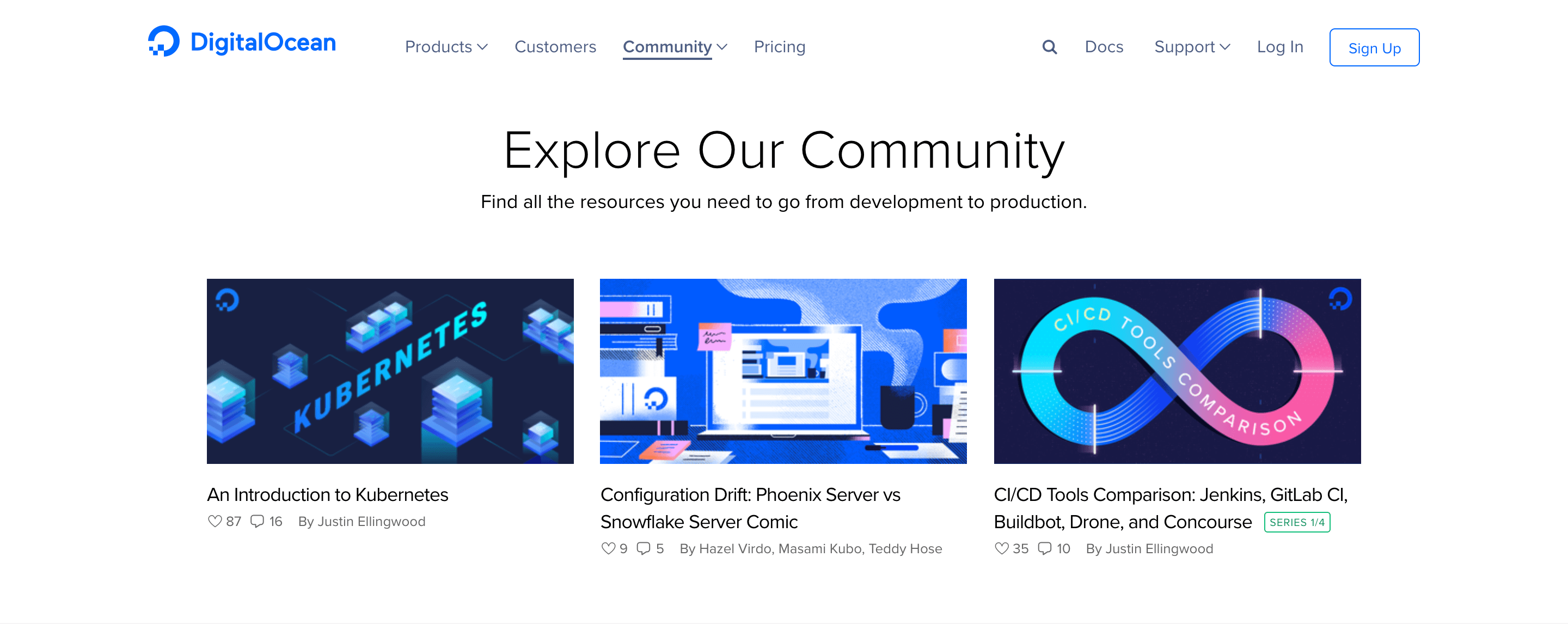Expand the Community menu dropdown
1568x624 pixels.
tap(675, 46)
